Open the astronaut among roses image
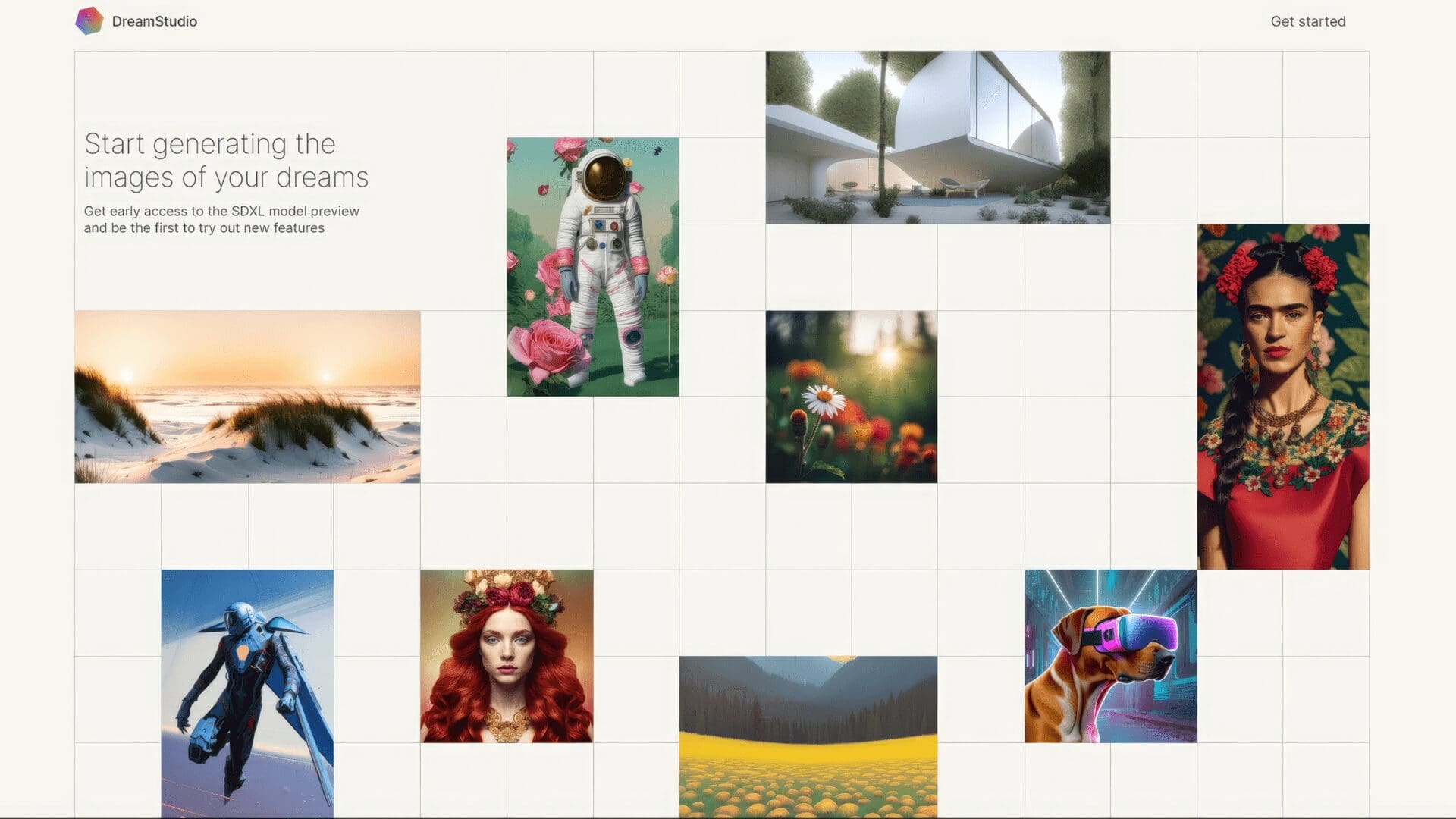This screenshot has width=1456, height=819. click(x=593, y=267)
